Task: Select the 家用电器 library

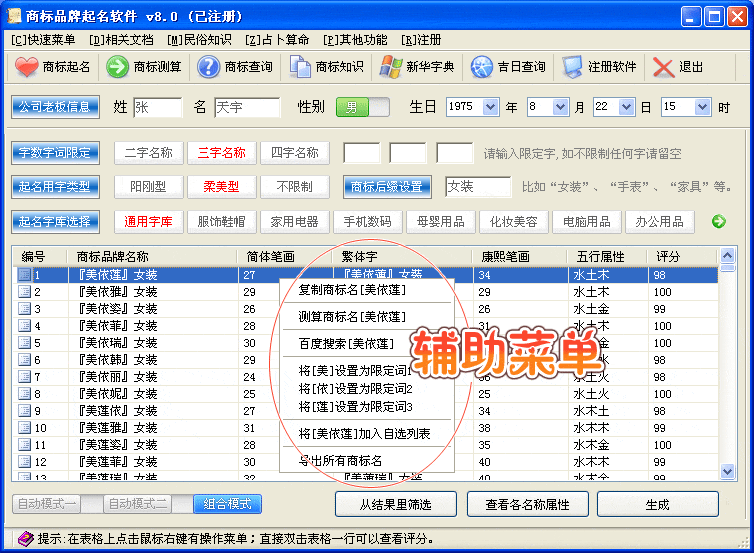Action: click(x=295, y=222)
